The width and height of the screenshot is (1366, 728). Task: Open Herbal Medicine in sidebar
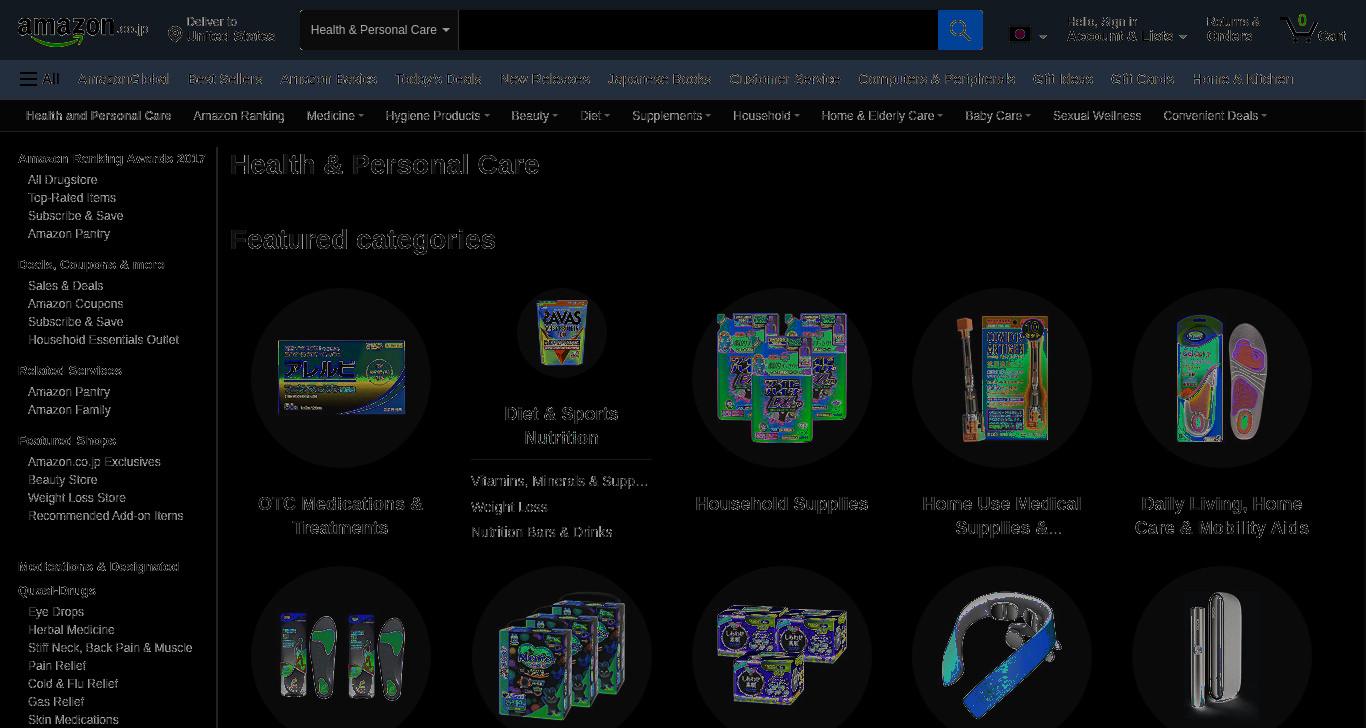coord(71,630)
